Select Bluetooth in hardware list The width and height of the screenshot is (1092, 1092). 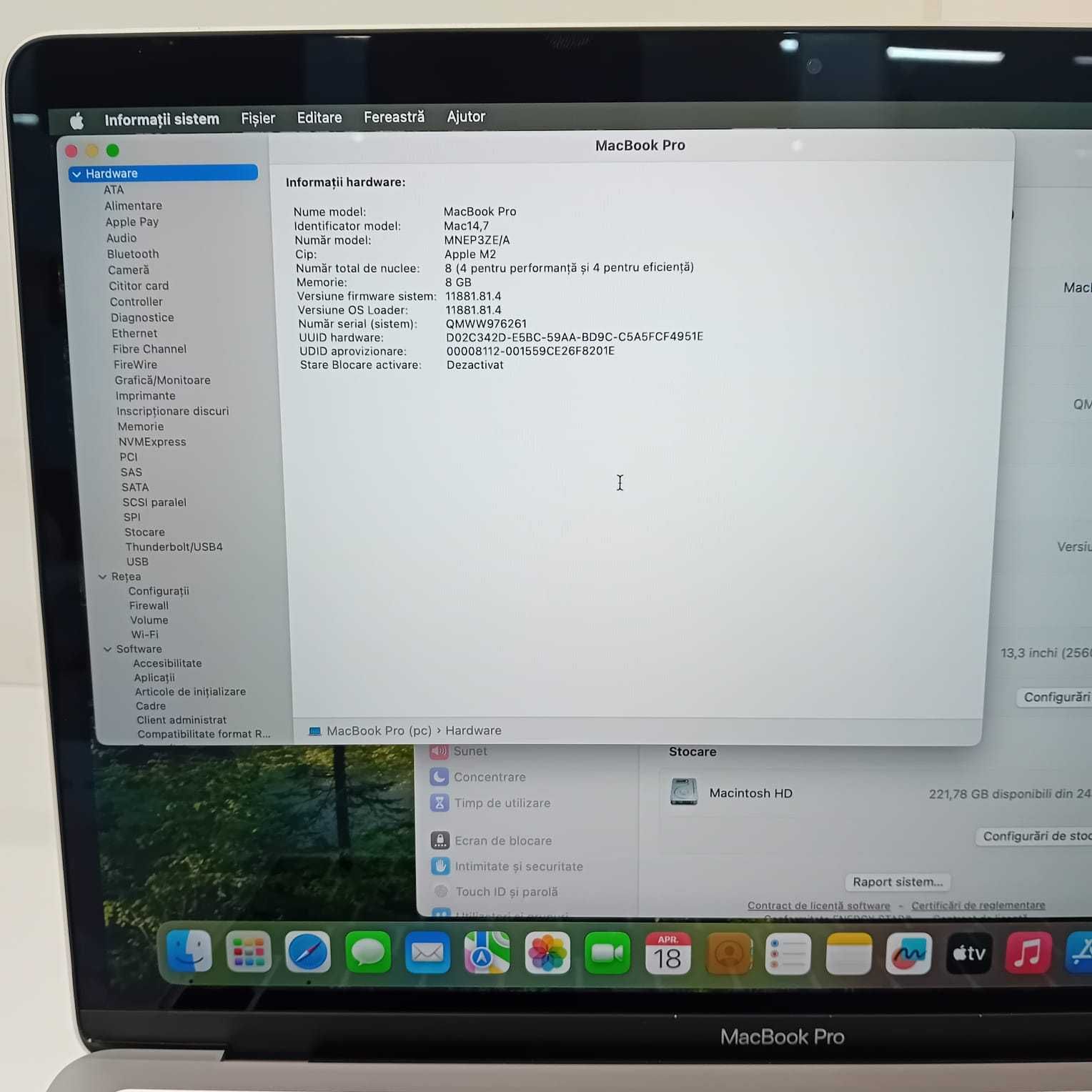pos(133,254)
